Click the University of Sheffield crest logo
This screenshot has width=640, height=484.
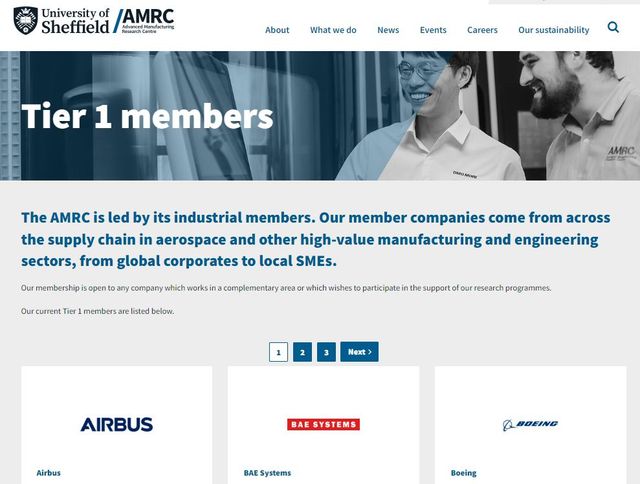tap(26, 20)
